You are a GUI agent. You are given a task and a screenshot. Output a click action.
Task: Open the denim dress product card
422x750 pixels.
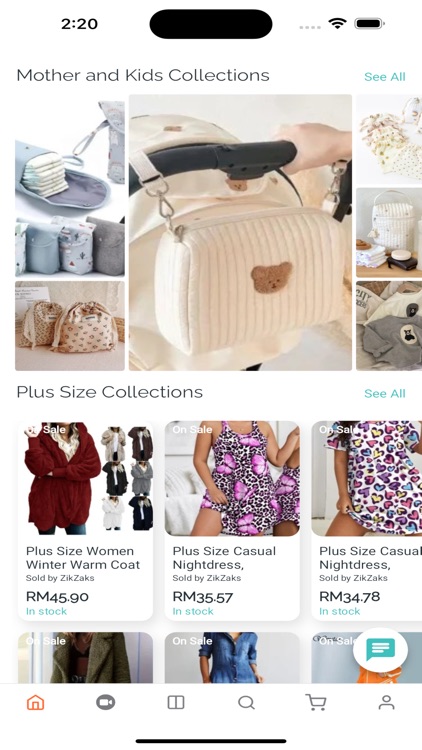pyautogui.click(x=232, y=658)
